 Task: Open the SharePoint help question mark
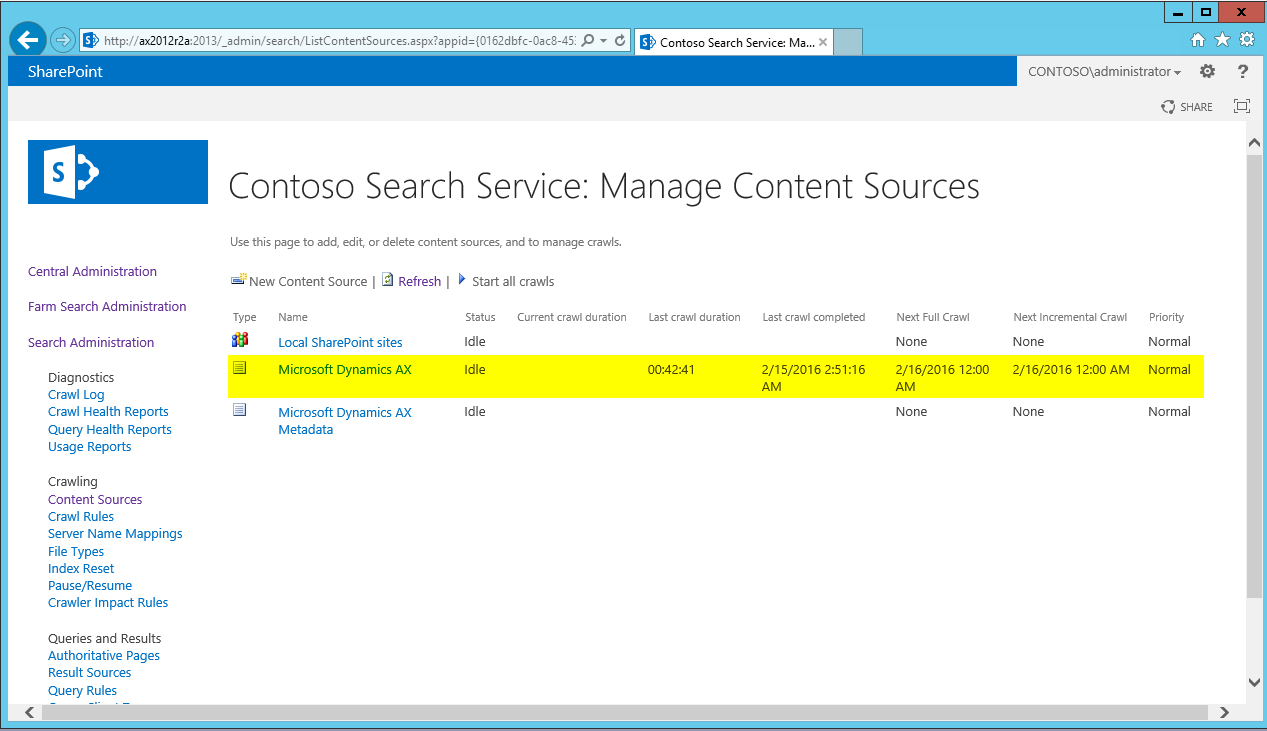1243,72
